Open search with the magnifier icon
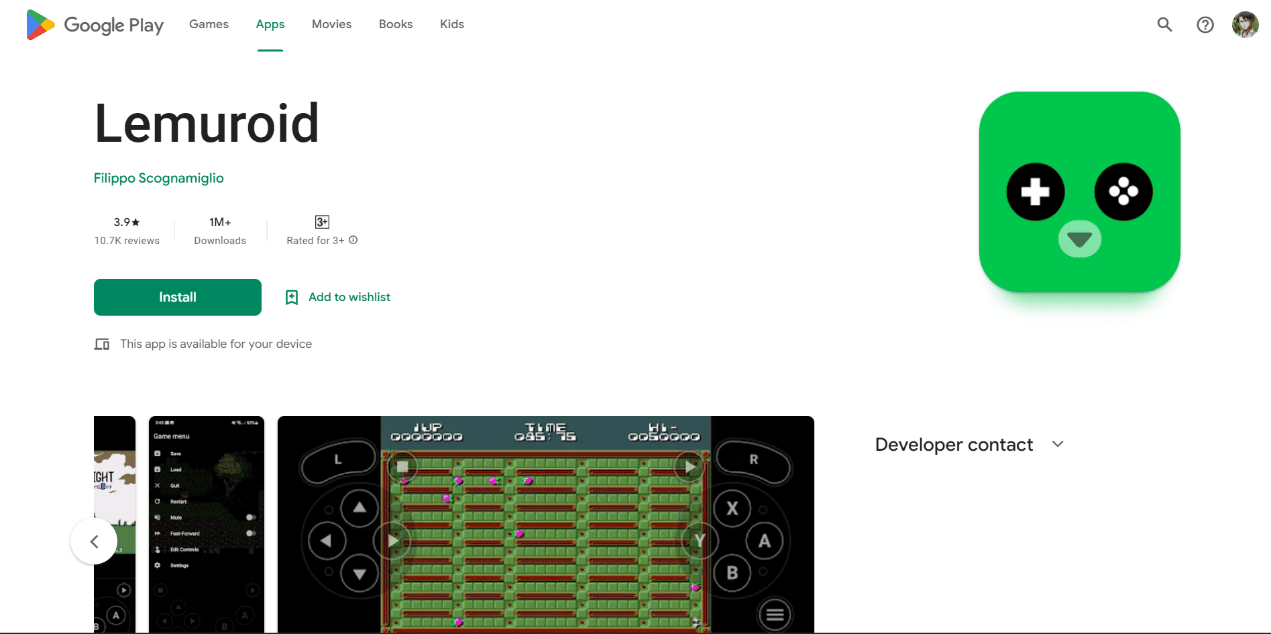 (1165, 25)
